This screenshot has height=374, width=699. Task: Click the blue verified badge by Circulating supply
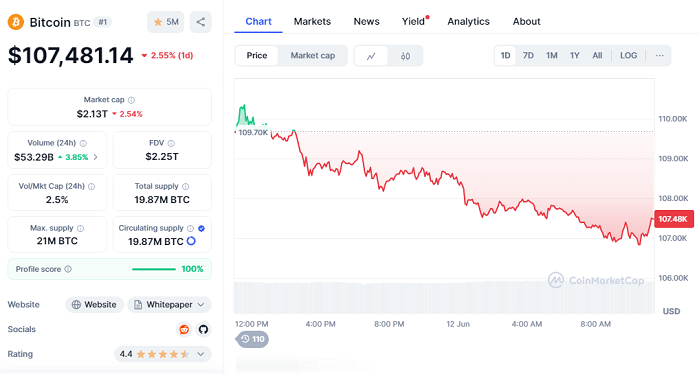tap(201, 229)
